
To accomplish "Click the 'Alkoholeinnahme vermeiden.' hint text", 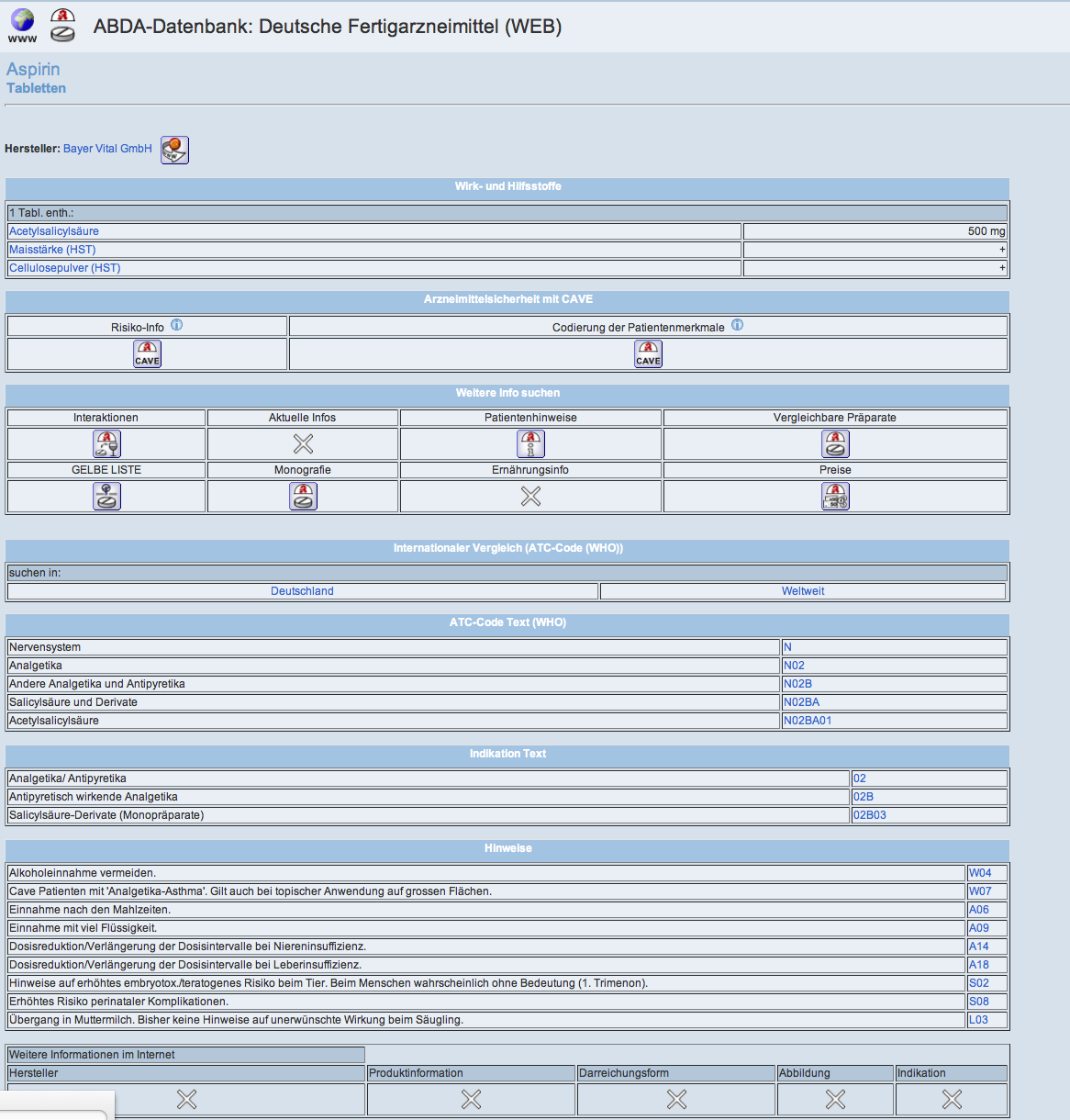I will [x=83, y=873].
